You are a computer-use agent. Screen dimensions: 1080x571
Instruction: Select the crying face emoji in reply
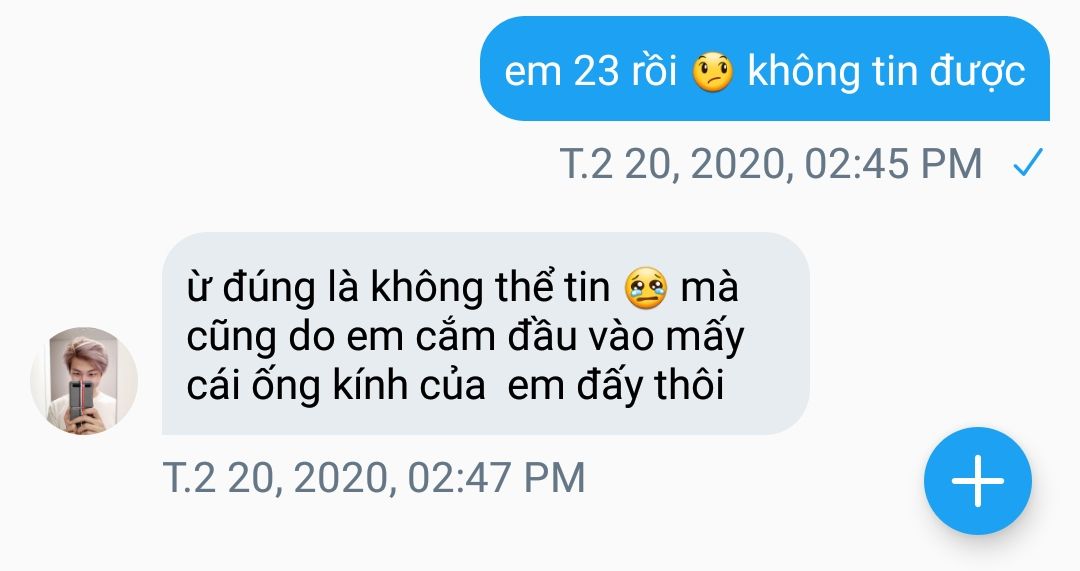pos(645,289)
